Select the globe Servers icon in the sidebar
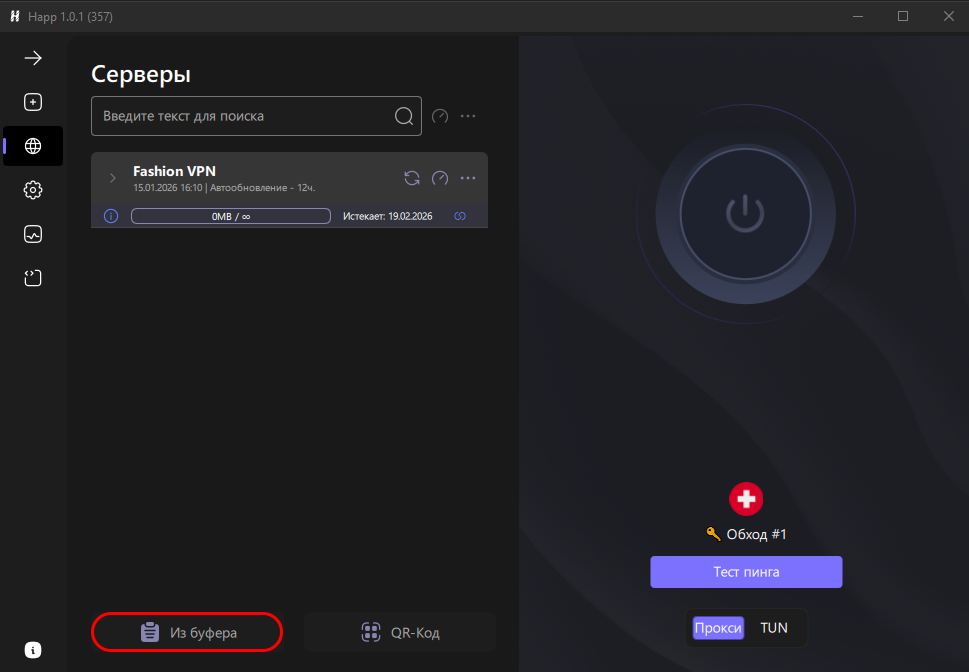The height and width of the screenshot is (672, 969). tap(33, 146)
